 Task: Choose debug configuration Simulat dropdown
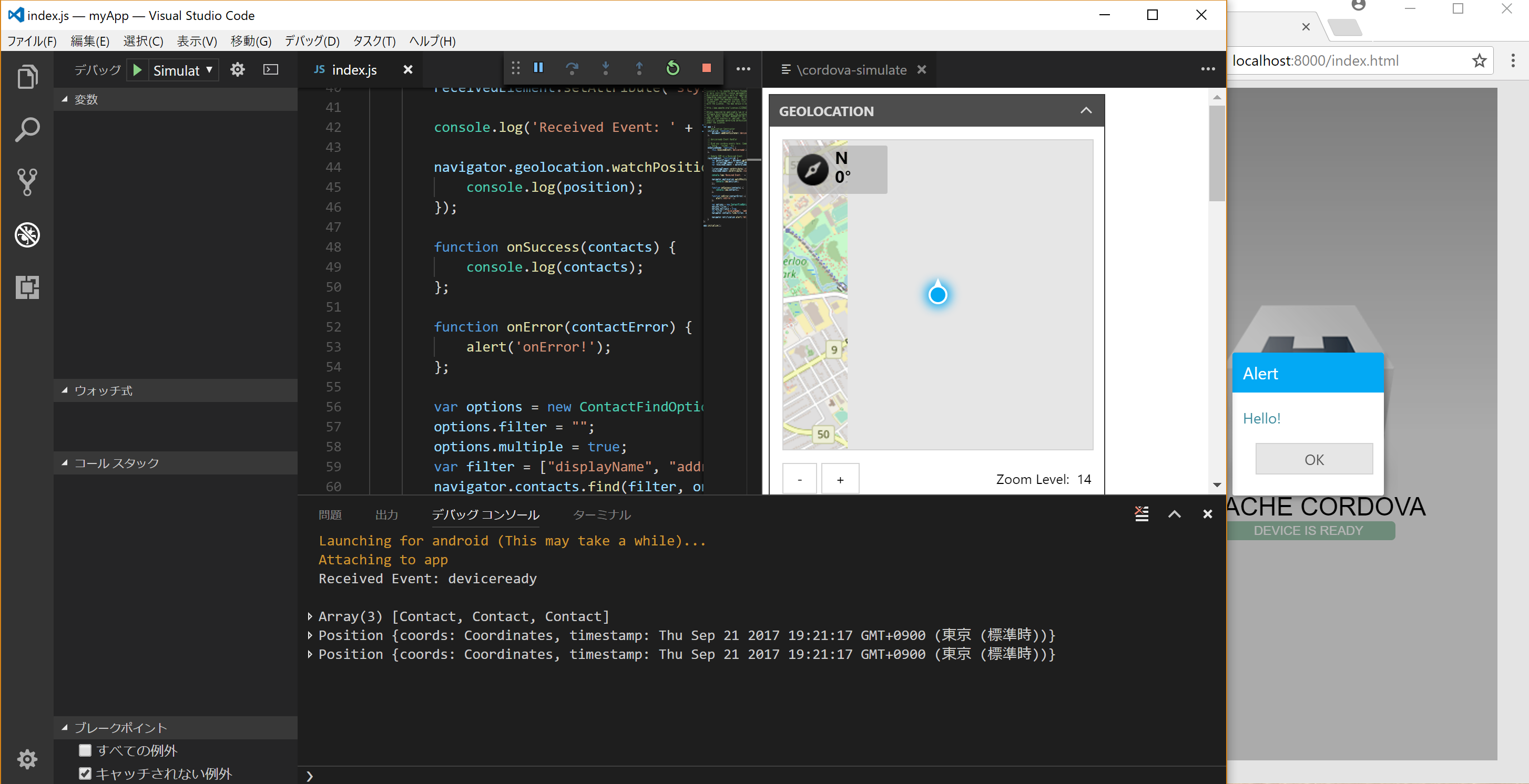pyautogui.click(x=183, y=70)
